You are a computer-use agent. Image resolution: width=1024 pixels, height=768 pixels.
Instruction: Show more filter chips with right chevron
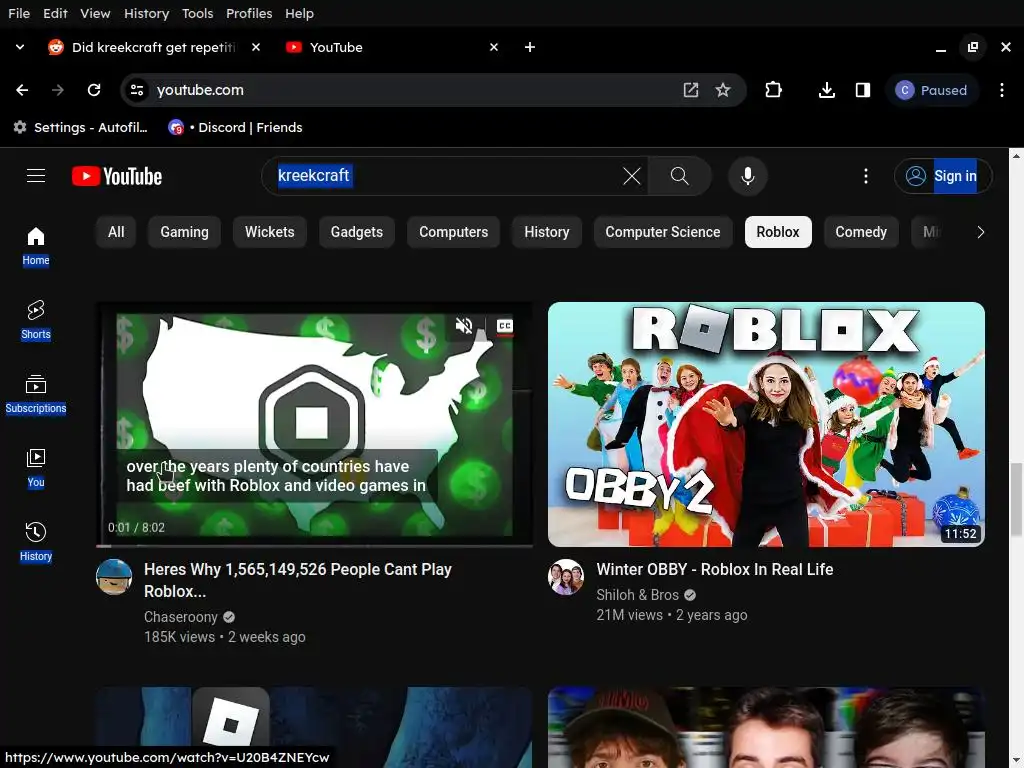[x=980, y=232]
